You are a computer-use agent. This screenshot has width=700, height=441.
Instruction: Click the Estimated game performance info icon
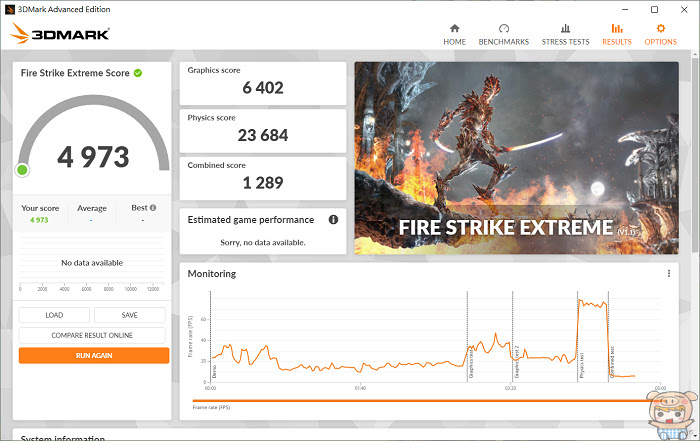point(333,219)
